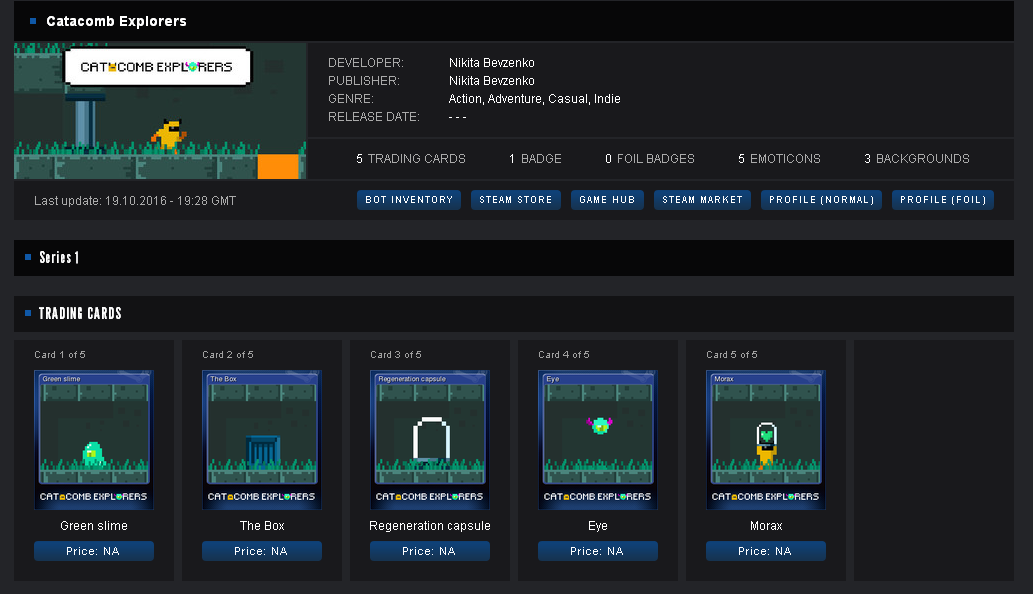Viewport: 1033px width, 594px height.
Task: Click the Price button under Regeneration capsule
Action: point(430,551)
